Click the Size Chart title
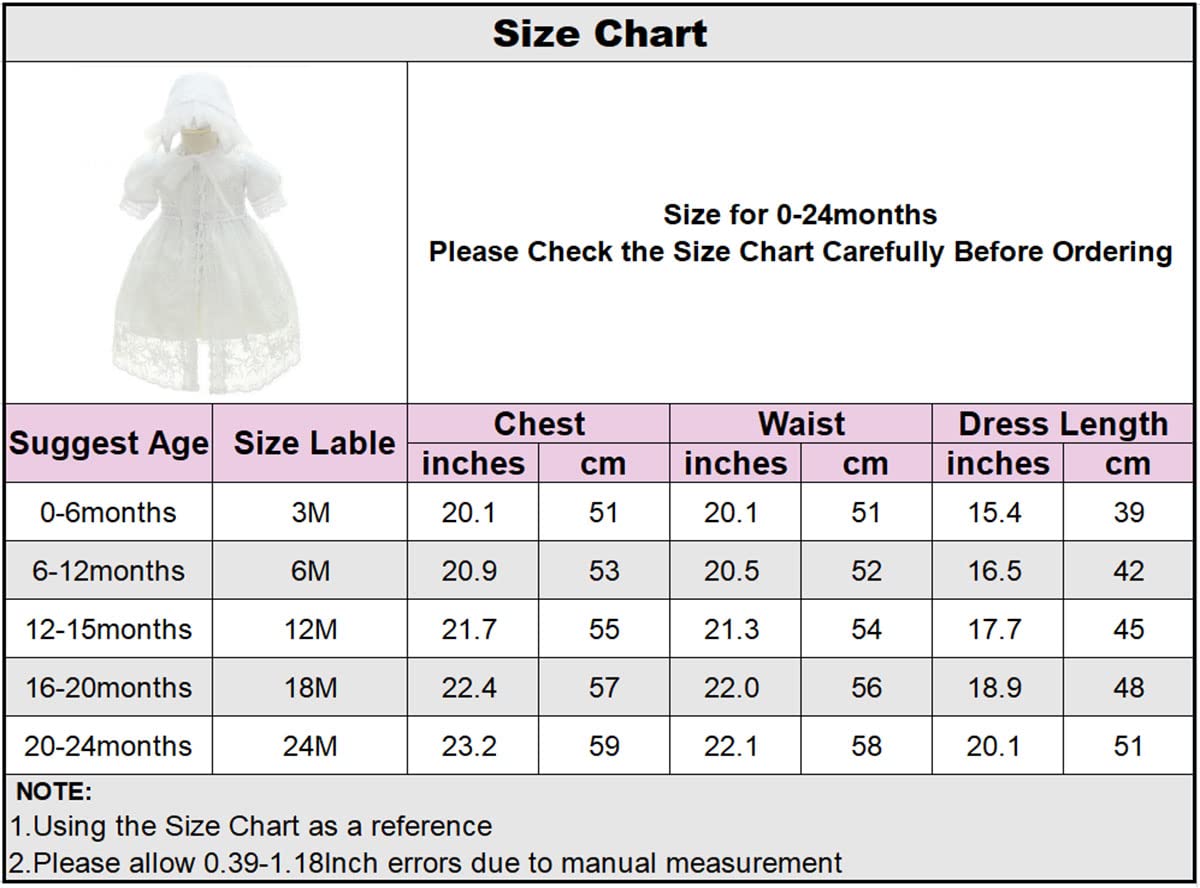 click(598, 32)
